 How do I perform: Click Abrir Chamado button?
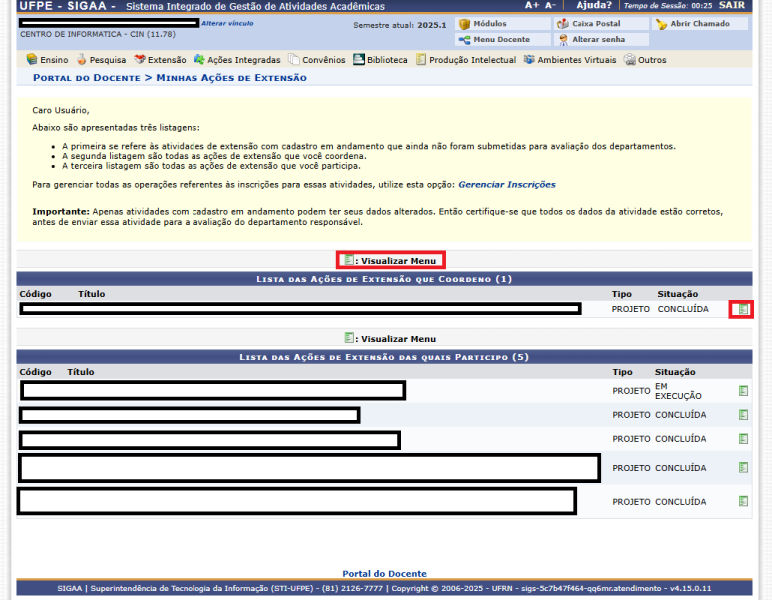[x=699, y=24]
